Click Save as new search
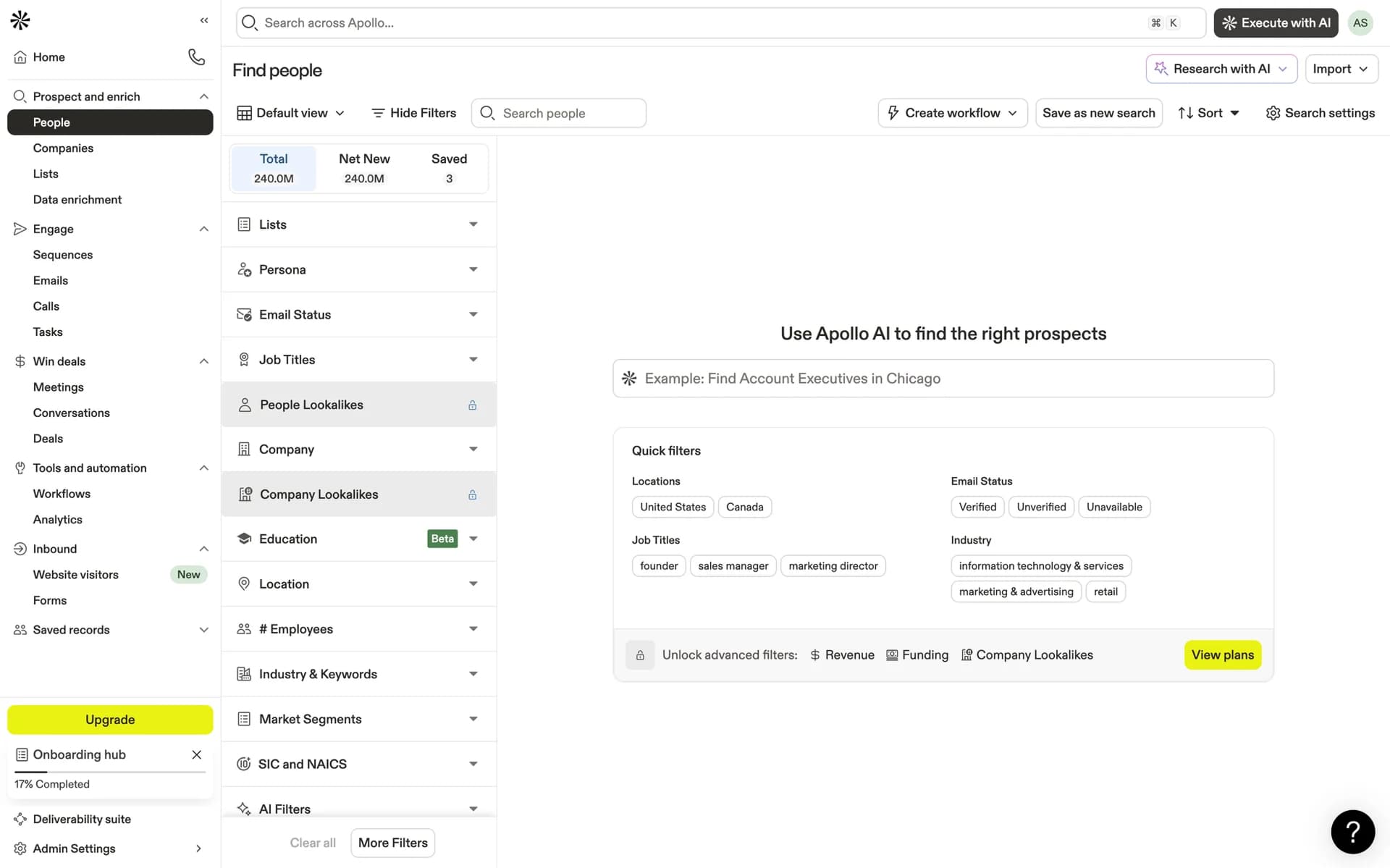The image size is (1390, 868). point(1098,113)
